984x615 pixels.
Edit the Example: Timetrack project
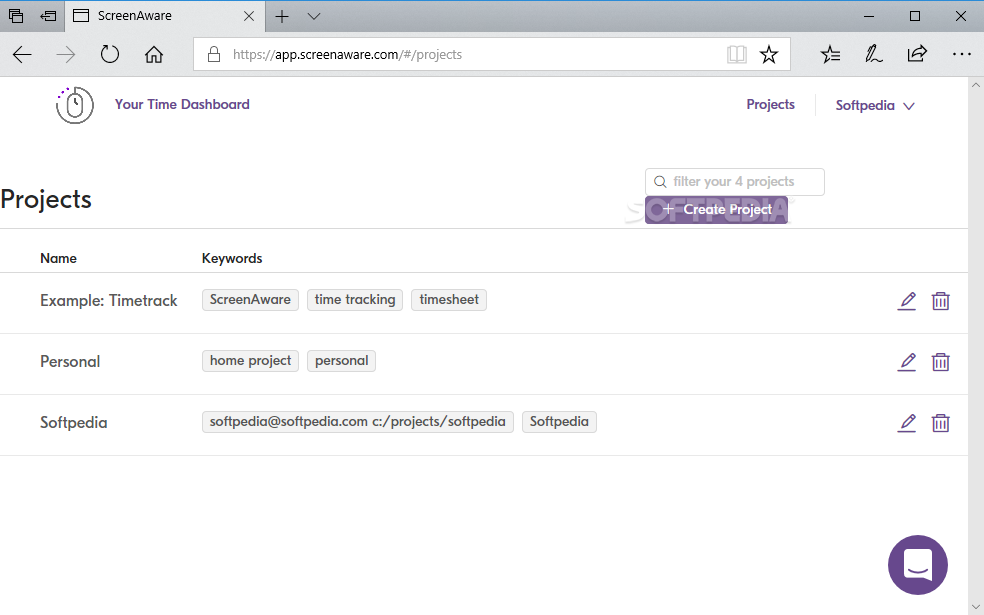pos(907,301)
